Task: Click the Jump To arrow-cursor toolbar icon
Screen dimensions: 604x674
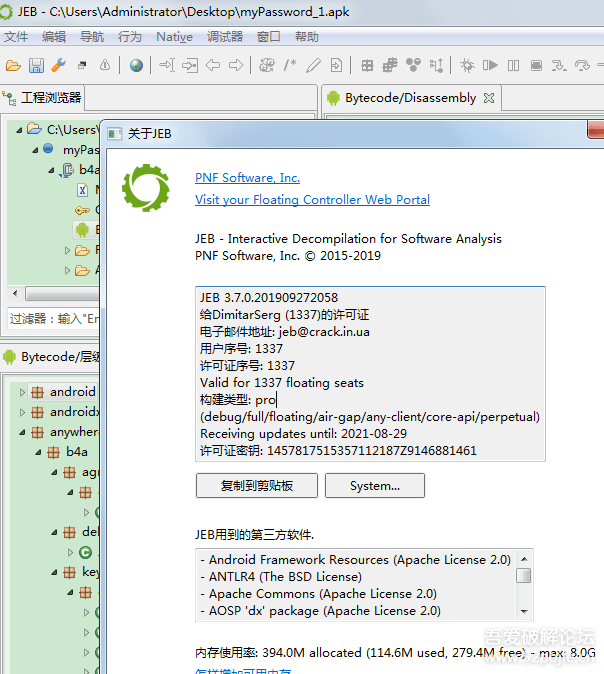Action: click(167, 65)
